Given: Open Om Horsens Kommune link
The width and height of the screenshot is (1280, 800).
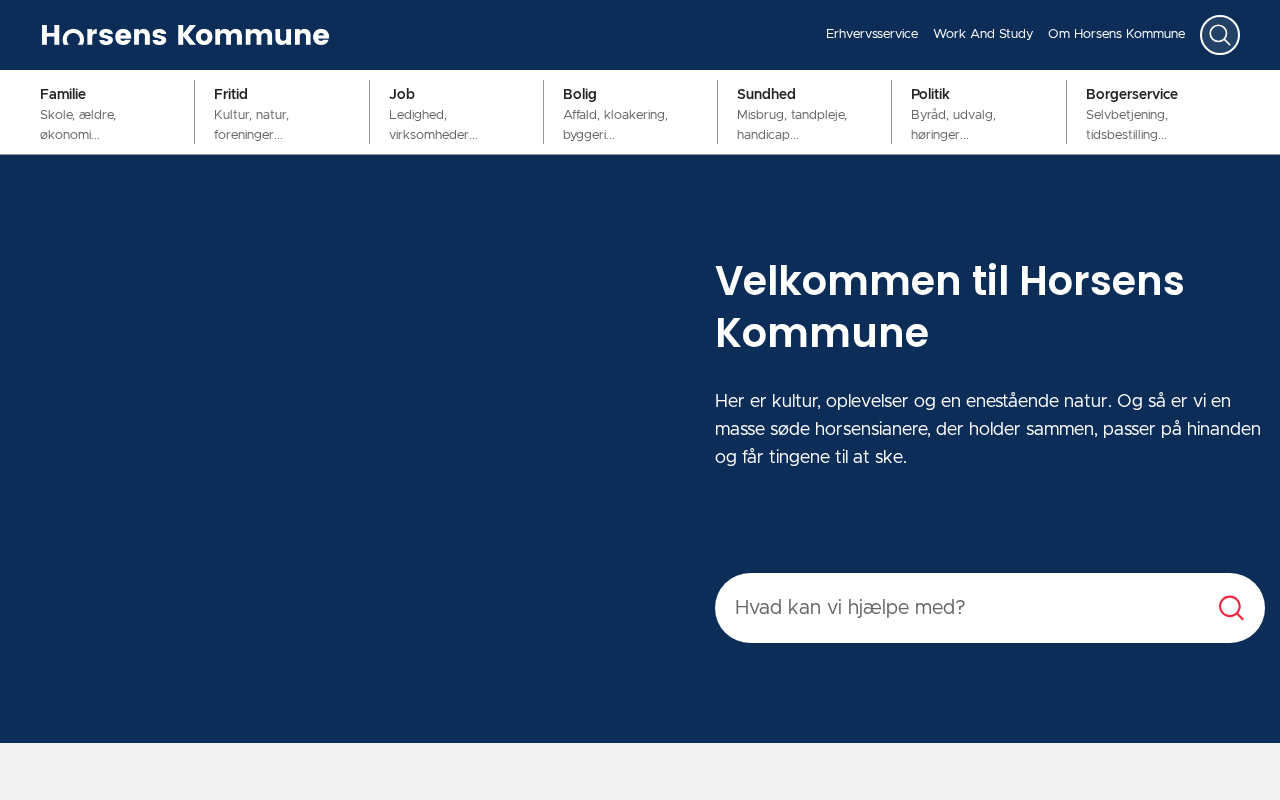Looking at the screenshot, I should point(1116,34).
